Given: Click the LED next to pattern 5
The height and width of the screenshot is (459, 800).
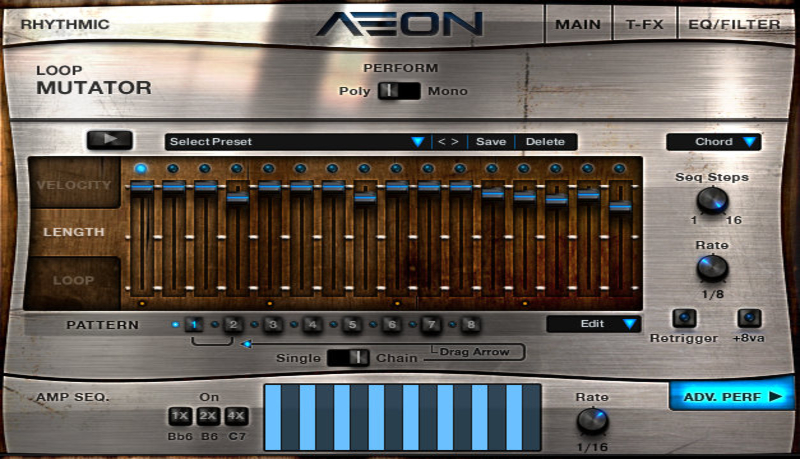Looking at the screenshot, I should click(x=334, y=324).
